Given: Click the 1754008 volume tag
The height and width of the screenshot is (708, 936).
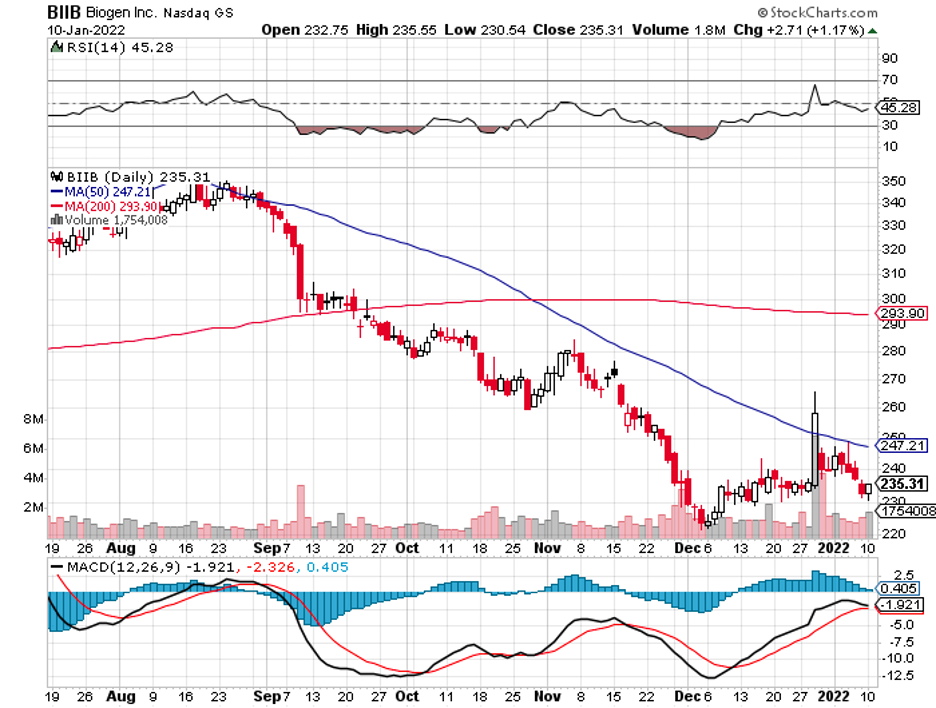Looking at the screenshot, I should tap(905, 510).
